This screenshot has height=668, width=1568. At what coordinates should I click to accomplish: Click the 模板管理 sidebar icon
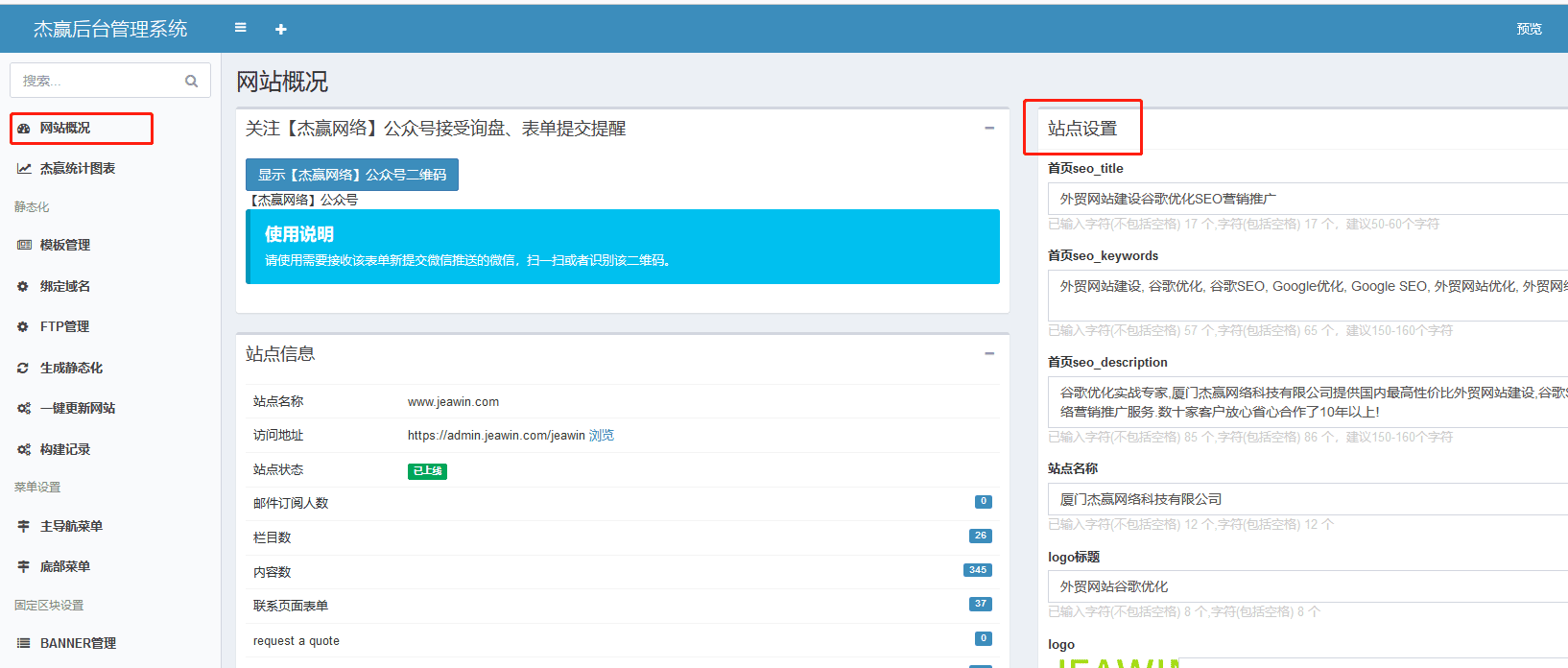24,246
